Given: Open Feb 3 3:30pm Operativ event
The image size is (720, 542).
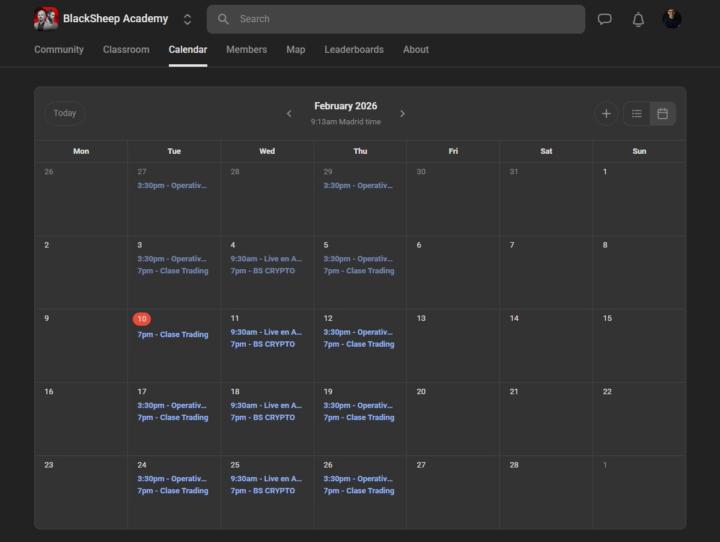Looking at the screenshot, I should coord(172,259).
